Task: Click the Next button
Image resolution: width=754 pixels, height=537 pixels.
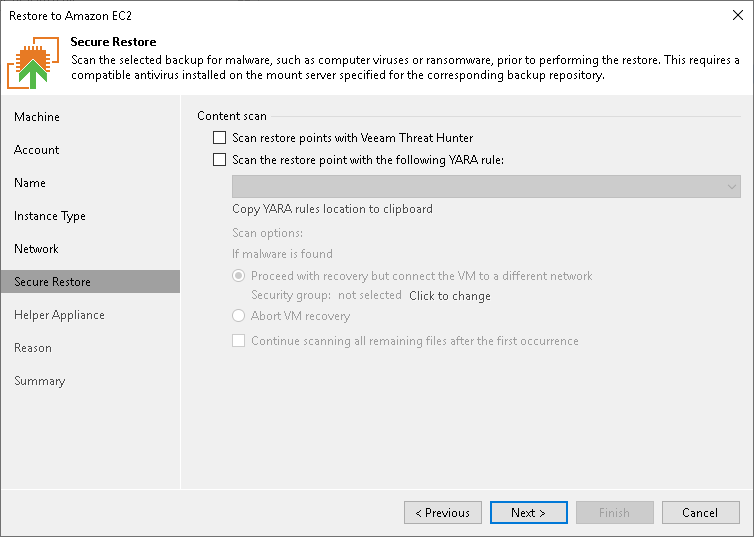Action: tap(528, 512)
